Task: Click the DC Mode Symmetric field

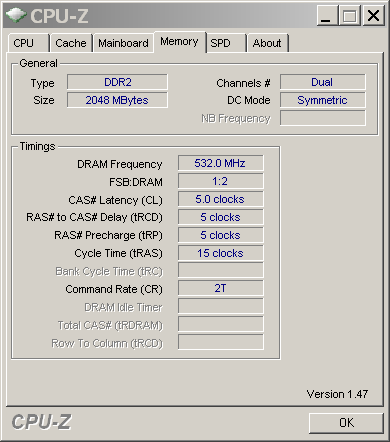Action: pos(323,100)
